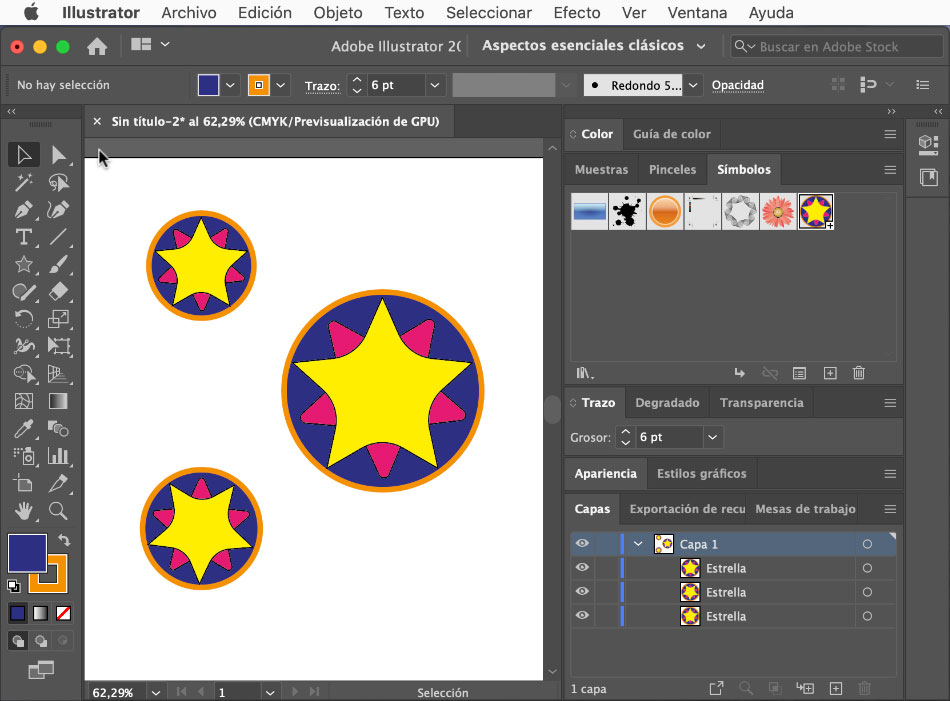Image resolution: width=950 pixels, height=701 pixels.
Task: Toggle visibility of last Estrella sublayer
Action: [x=582, y=616]
